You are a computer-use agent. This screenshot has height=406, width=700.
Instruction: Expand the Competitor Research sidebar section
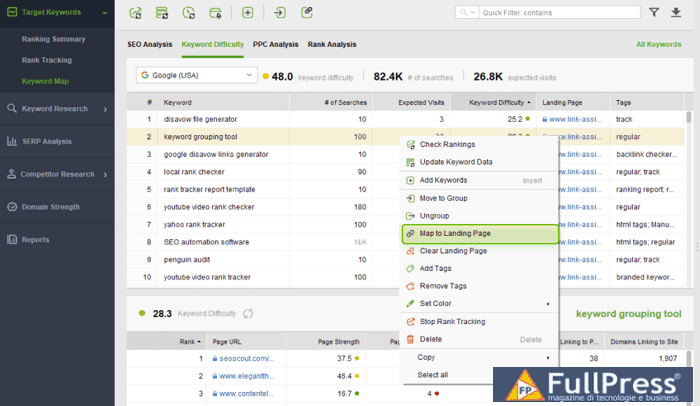pos(104,174)
